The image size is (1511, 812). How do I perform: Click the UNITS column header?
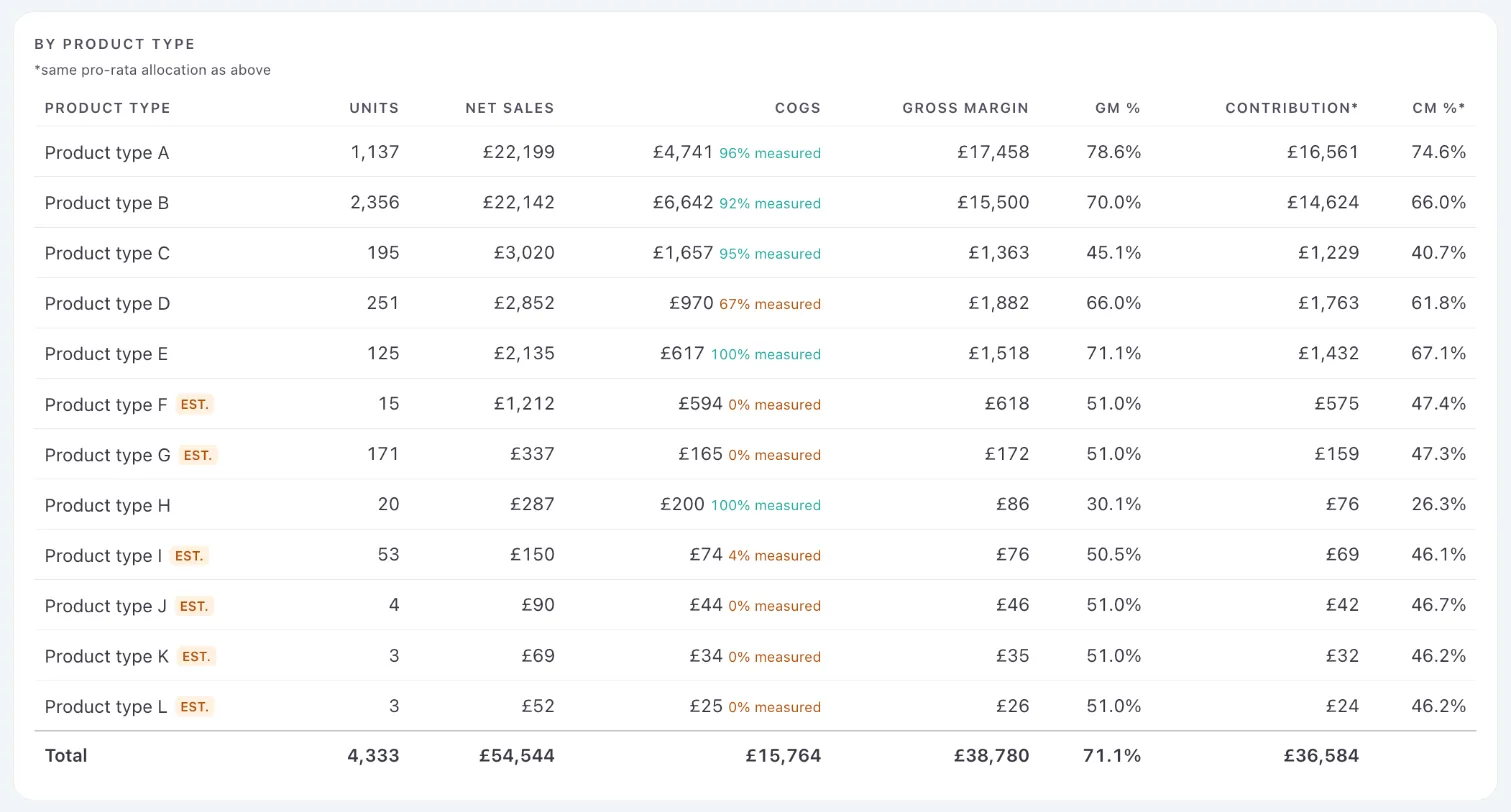374,108
